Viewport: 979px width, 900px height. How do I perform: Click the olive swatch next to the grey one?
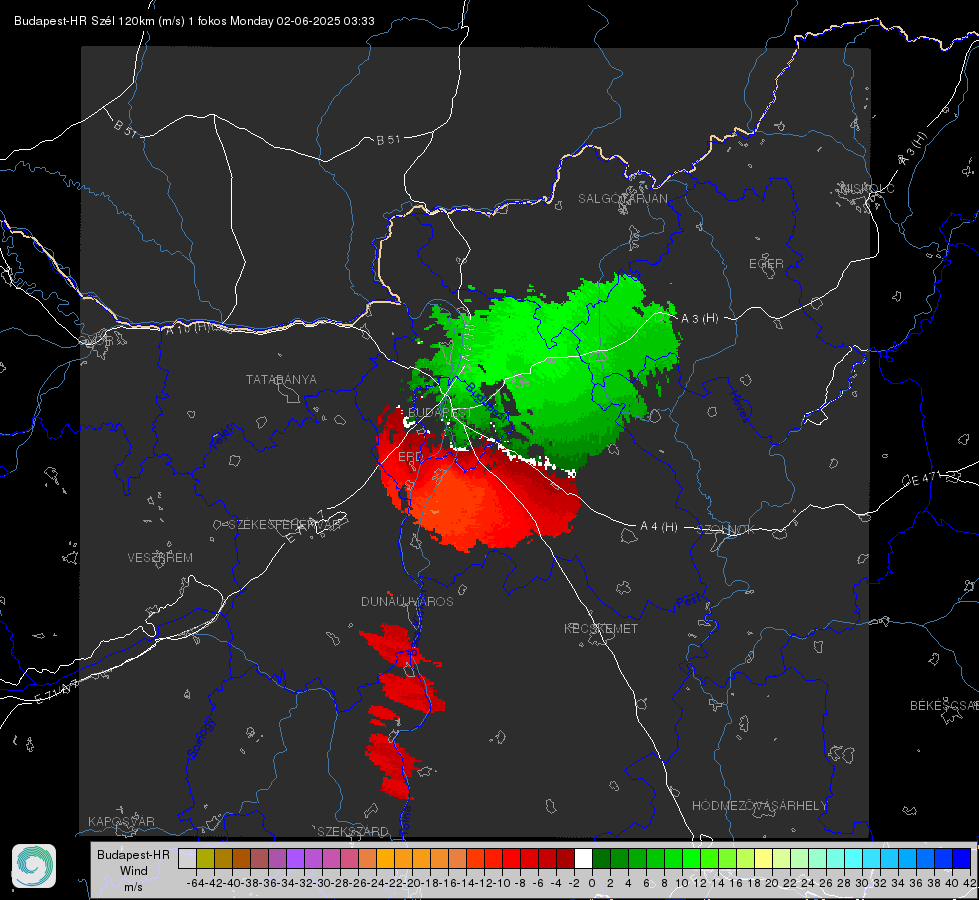coord(205,858)
